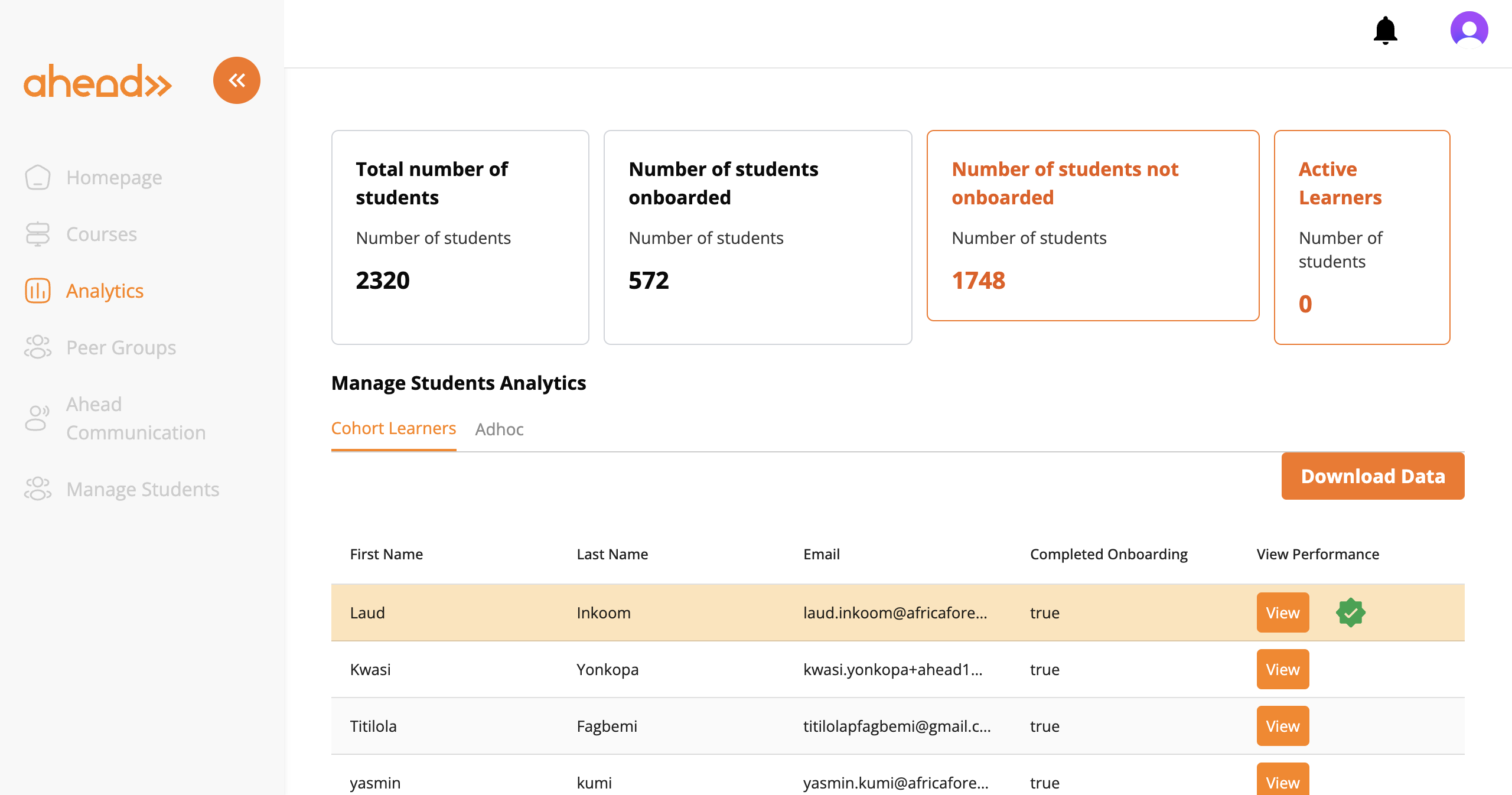
Task: Select the Courses sidebar icon
Action: 37,233
